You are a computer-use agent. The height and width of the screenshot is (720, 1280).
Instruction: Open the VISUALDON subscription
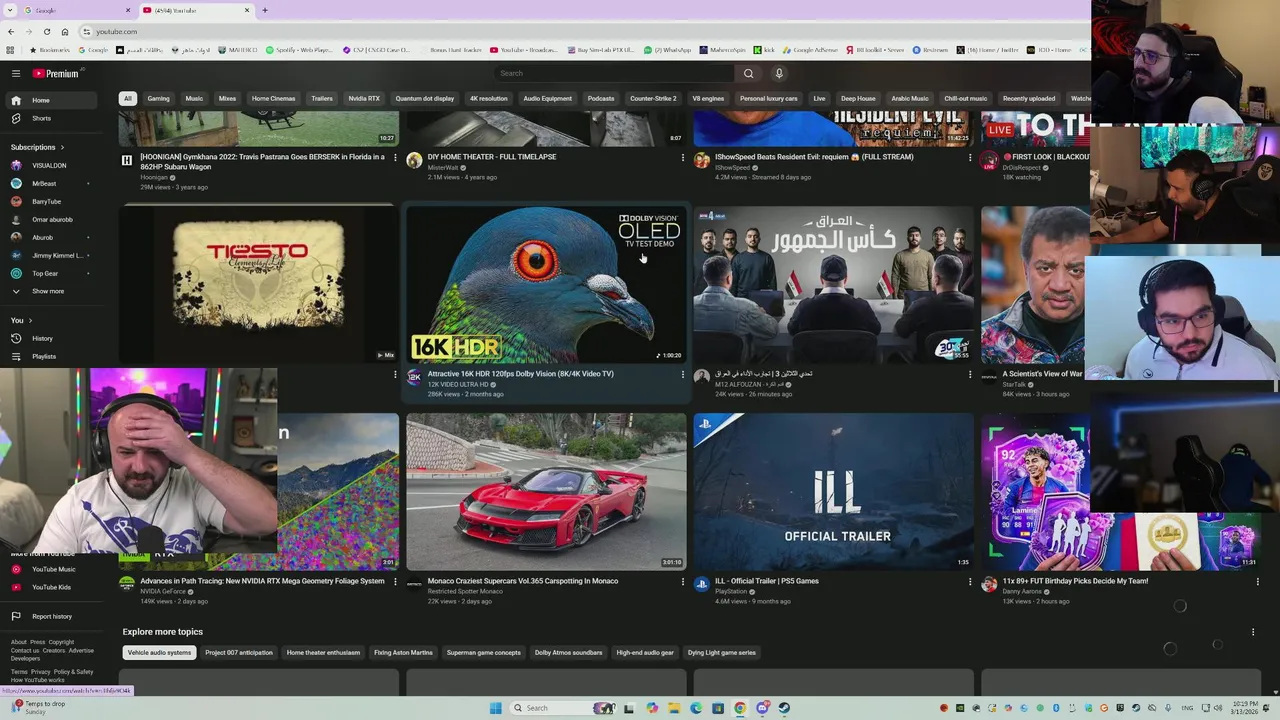click(52, 165)
